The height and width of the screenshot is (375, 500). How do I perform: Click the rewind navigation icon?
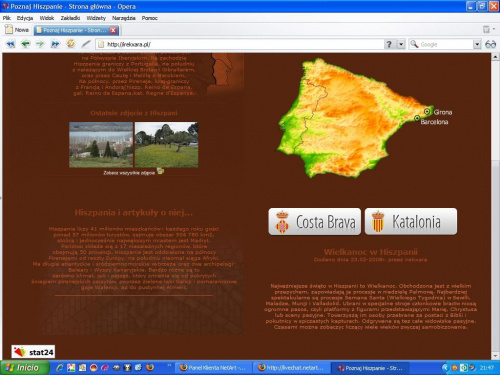click(11, 44)
